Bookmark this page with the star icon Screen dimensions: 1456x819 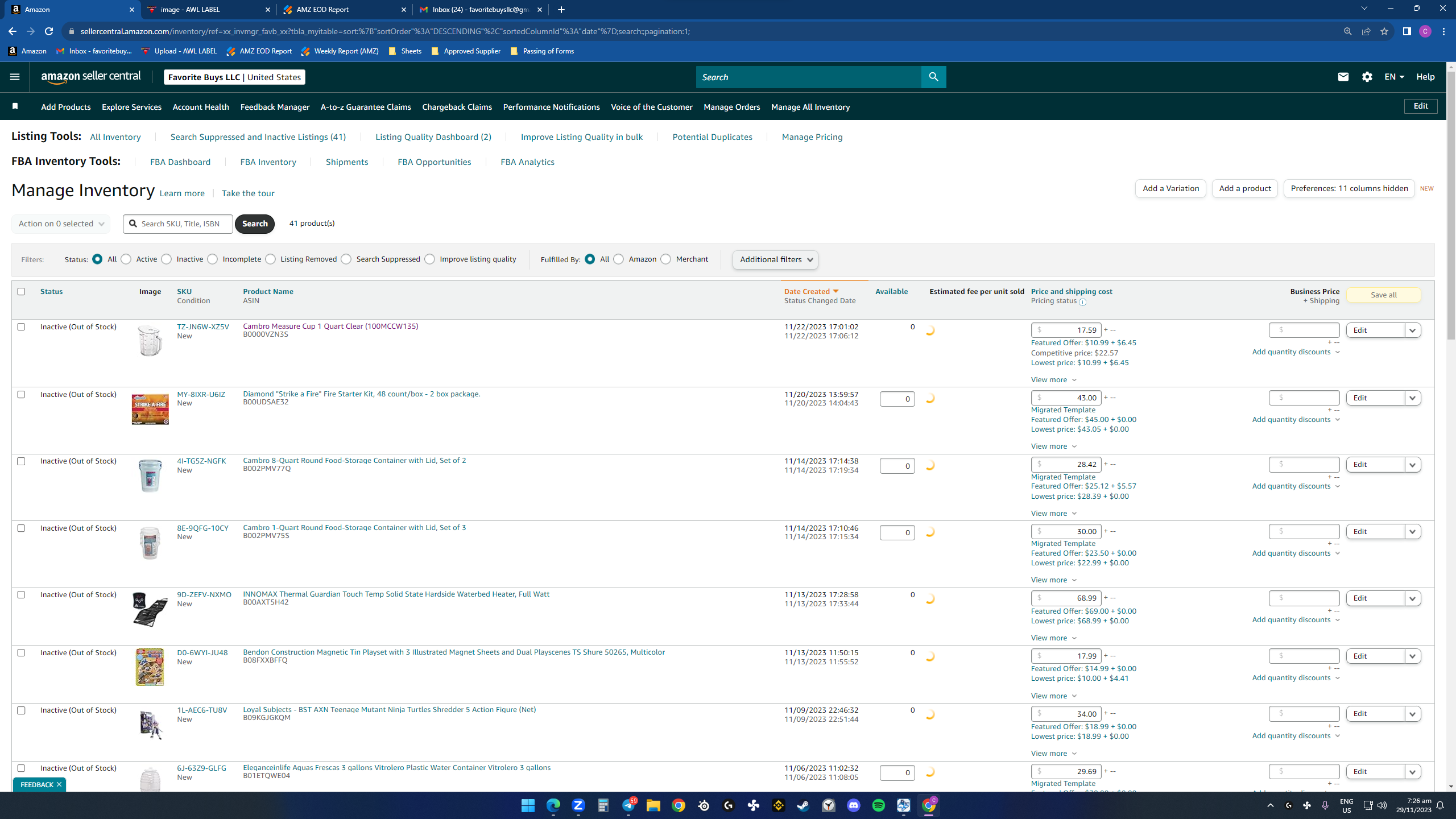pyautogui.click(x=1384, y=31)
